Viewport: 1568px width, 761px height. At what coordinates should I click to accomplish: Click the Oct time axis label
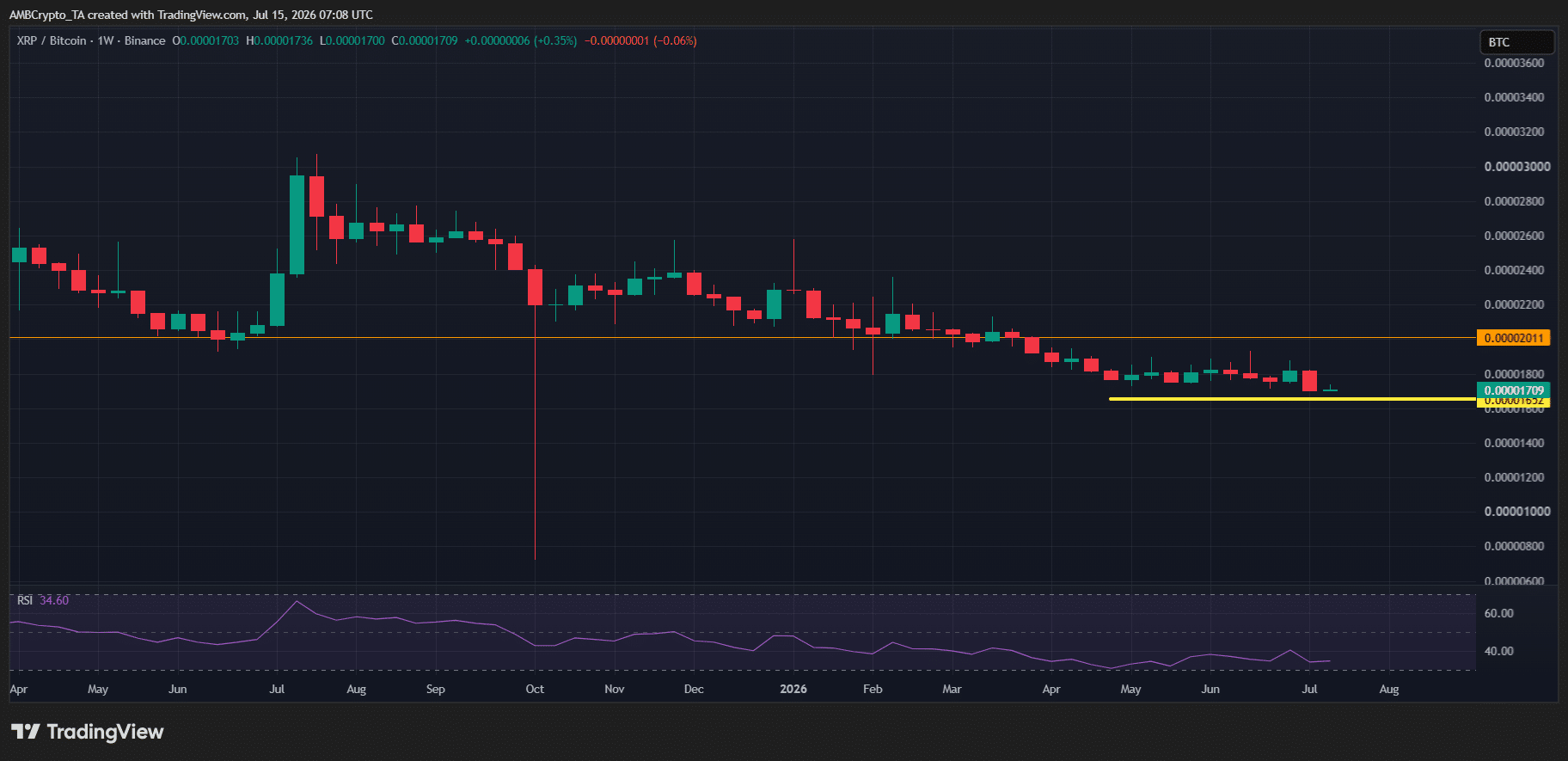[x=535, y=689]
